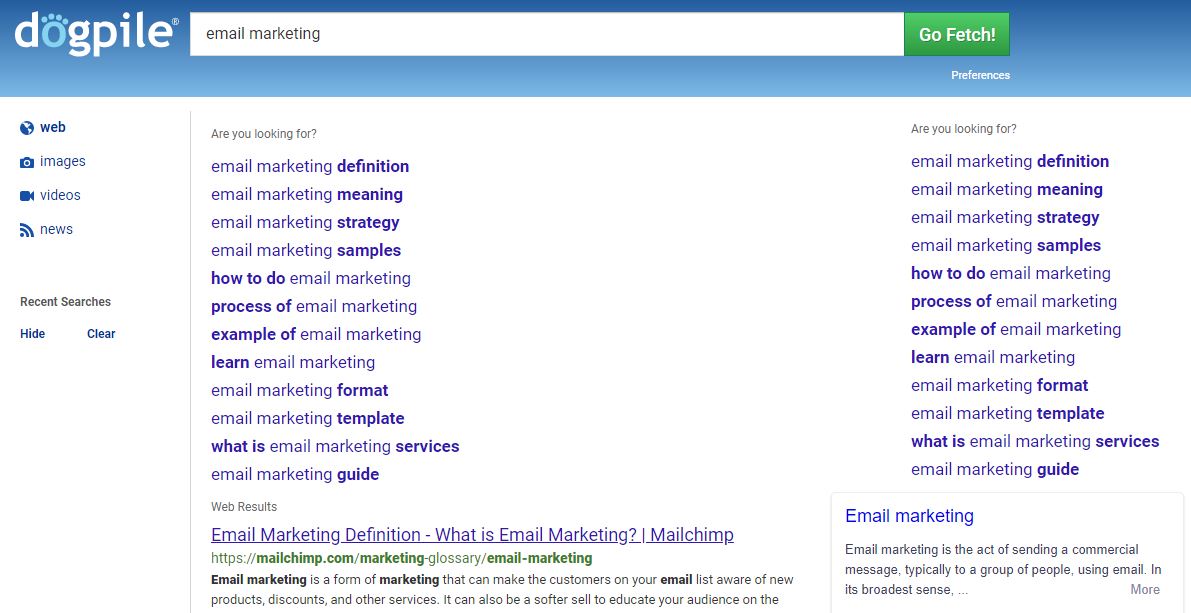Switch to videos search results
The width and height of the screenshot is (1191, 613).
(60, 195)
